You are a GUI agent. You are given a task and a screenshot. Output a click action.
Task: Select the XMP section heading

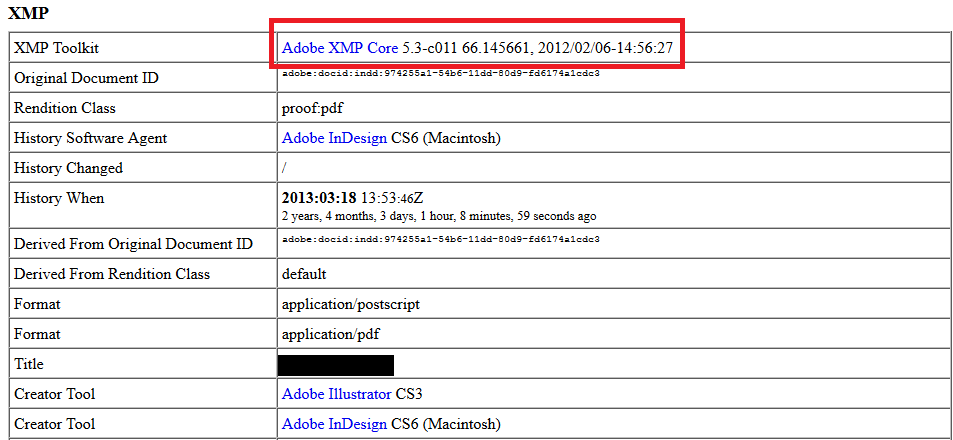coord(28,13)
